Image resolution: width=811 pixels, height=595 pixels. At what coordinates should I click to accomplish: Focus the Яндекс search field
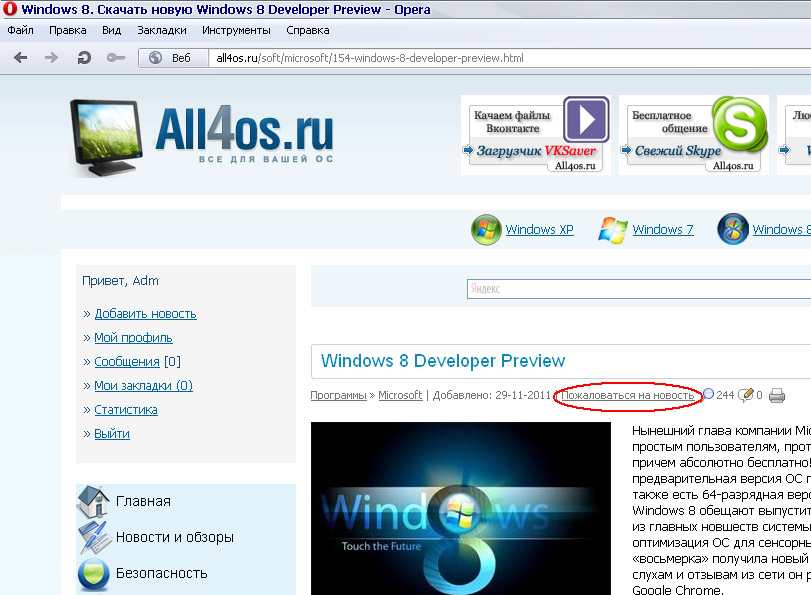click(639, 289)
